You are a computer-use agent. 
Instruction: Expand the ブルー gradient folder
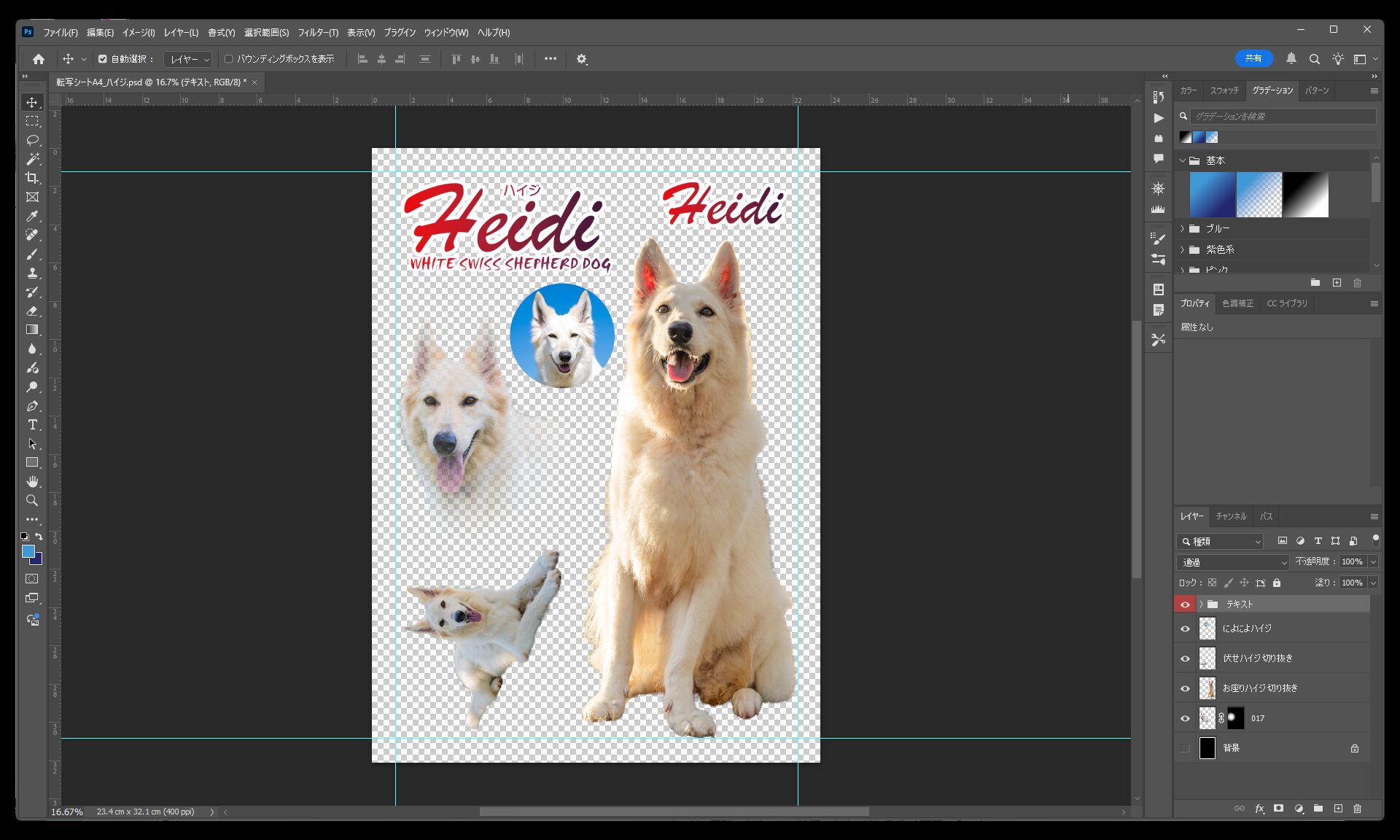1182,229
